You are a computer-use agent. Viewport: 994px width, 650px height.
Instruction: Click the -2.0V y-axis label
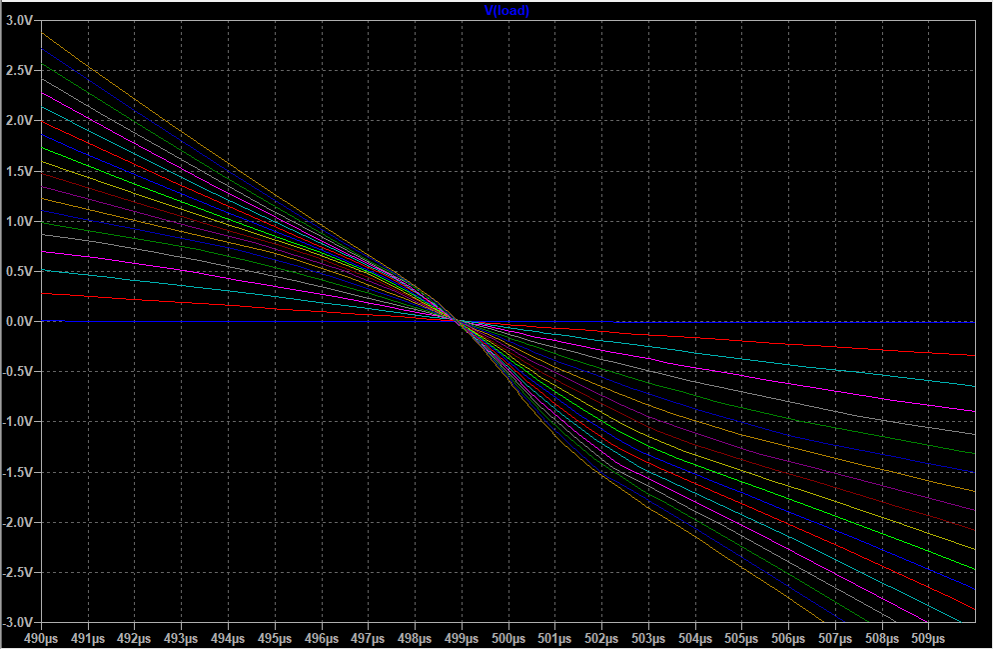(18, 523)
